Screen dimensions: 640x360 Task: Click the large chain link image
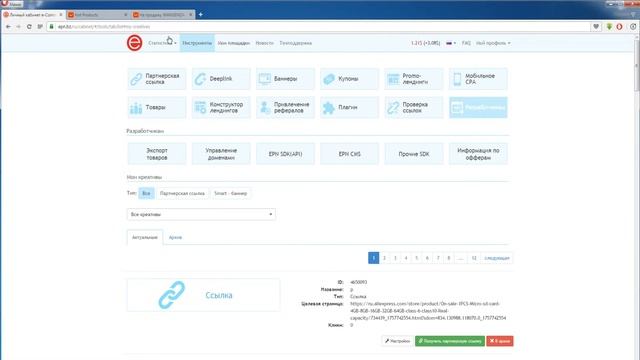[x=171, y=295]
